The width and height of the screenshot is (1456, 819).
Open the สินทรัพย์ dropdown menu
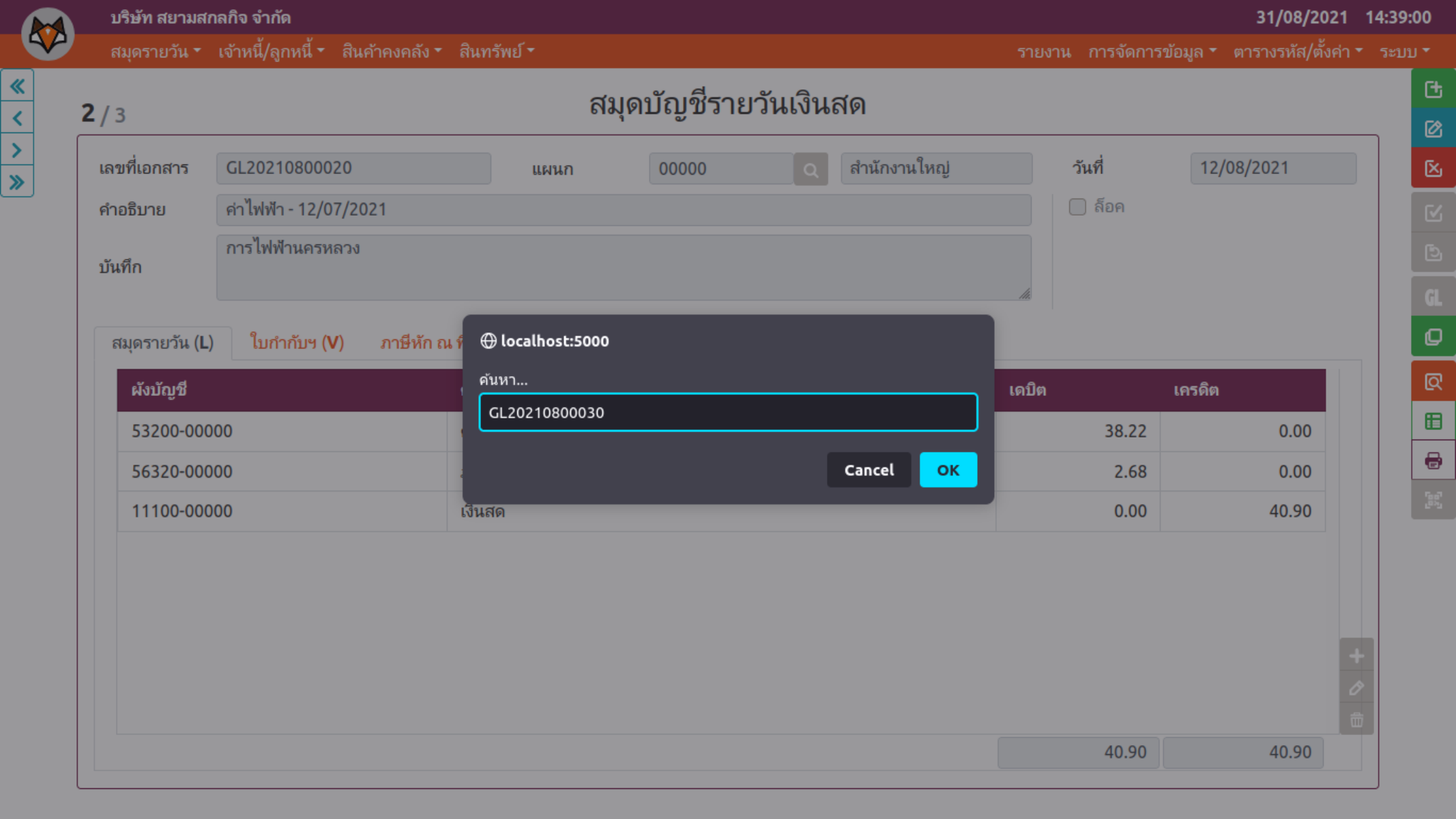pos(497,51)
